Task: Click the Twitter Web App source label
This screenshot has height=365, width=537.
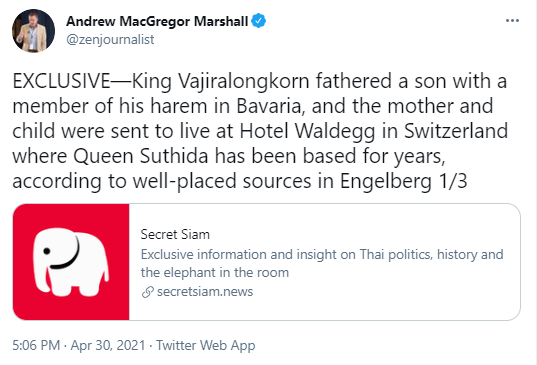Action: click(x=205, y=345)
